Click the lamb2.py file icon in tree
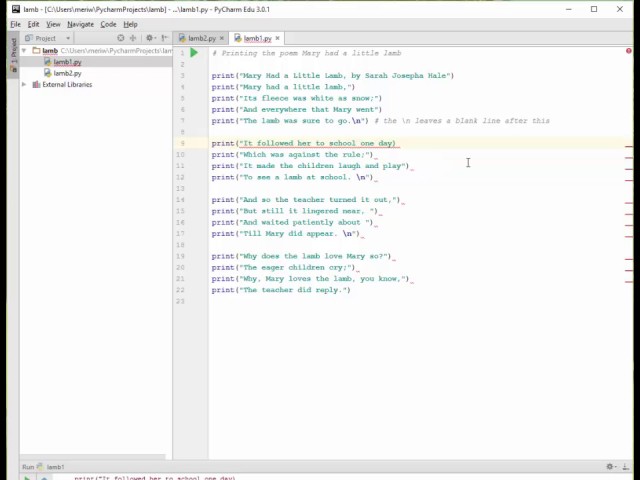The image size is (640, 480). click(47, 73)
